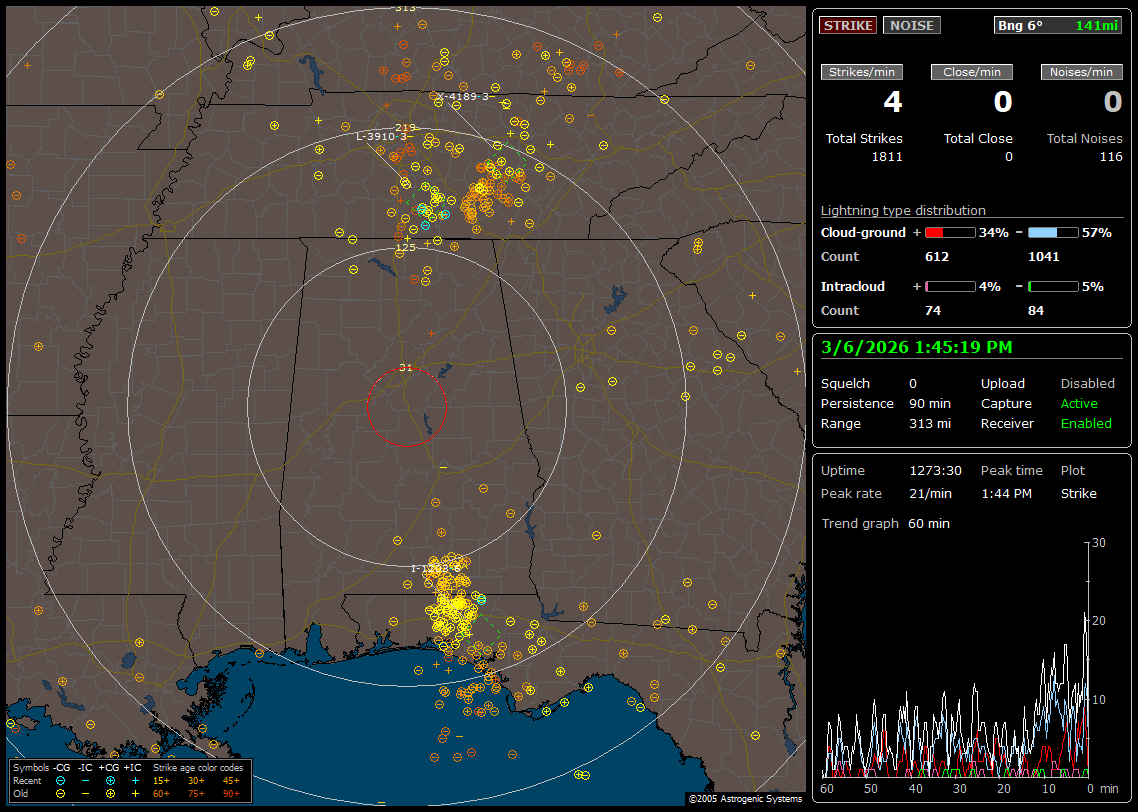
Task: Click the Strikes/min button
Action: pos(861,72)
